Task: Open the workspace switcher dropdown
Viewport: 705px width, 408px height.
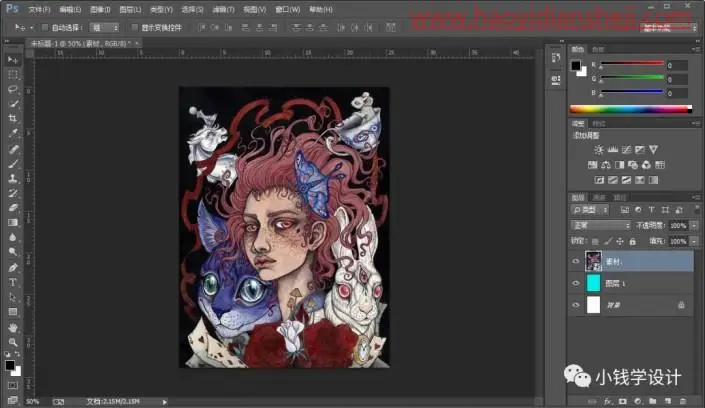Action: pos(669,28)
